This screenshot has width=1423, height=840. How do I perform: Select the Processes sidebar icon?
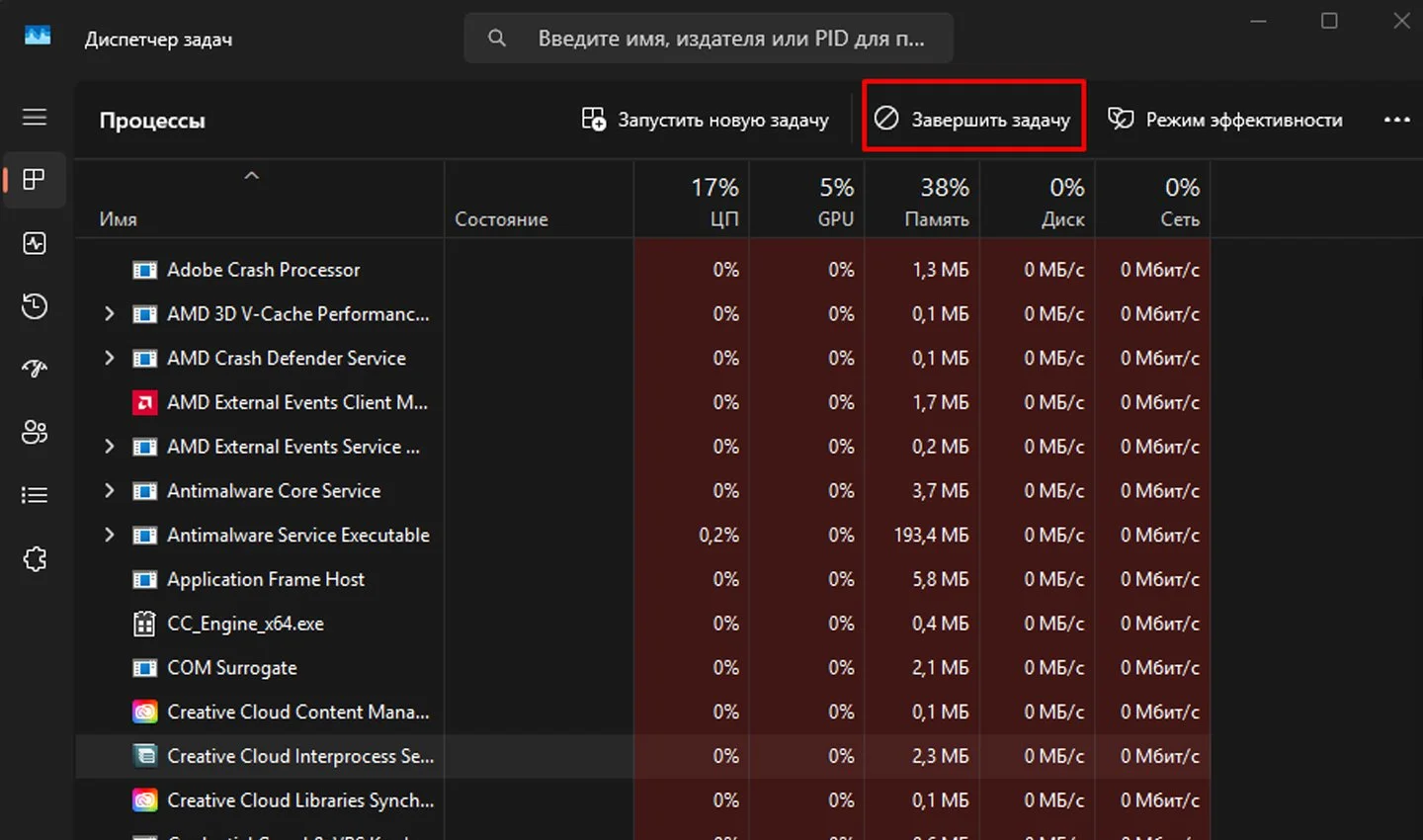point(35,180)
